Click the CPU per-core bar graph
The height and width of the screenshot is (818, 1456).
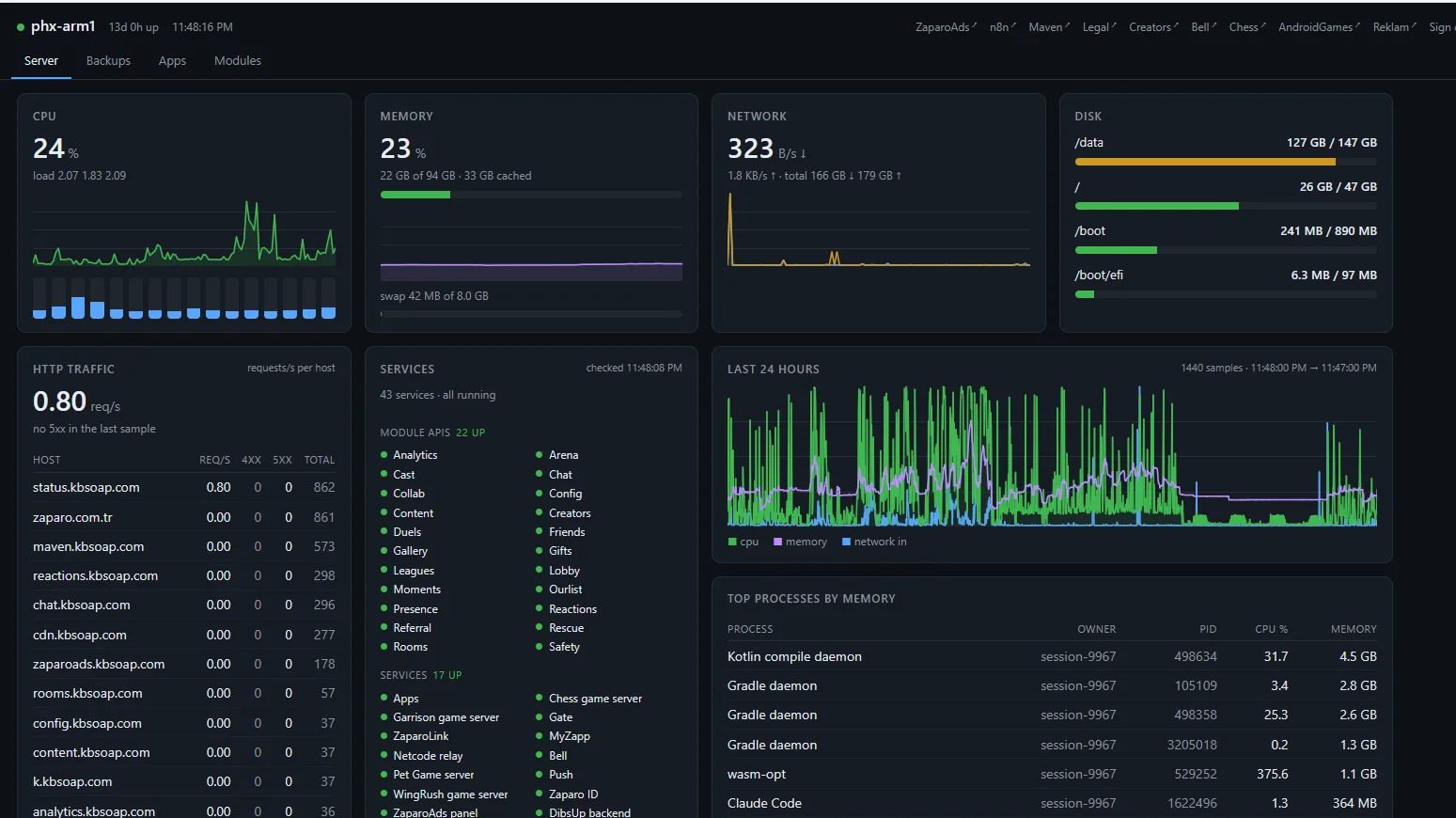pos(184,298)
